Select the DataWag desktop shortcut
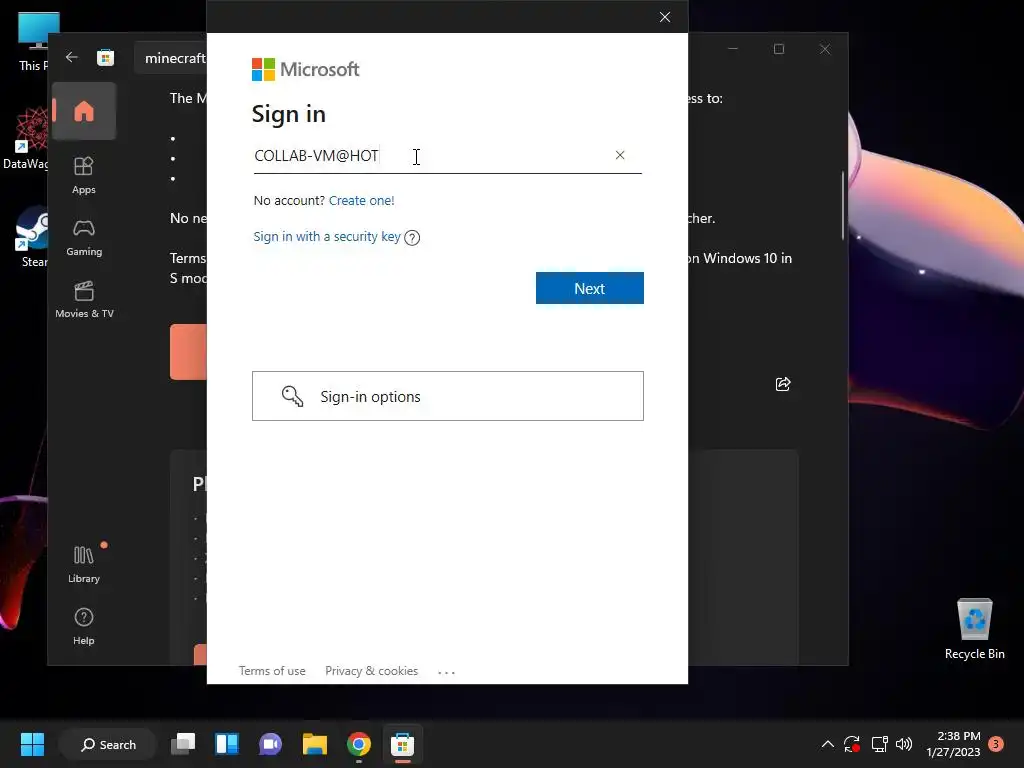The height and width of the screenshot is (768, 1024). [26, 138]
